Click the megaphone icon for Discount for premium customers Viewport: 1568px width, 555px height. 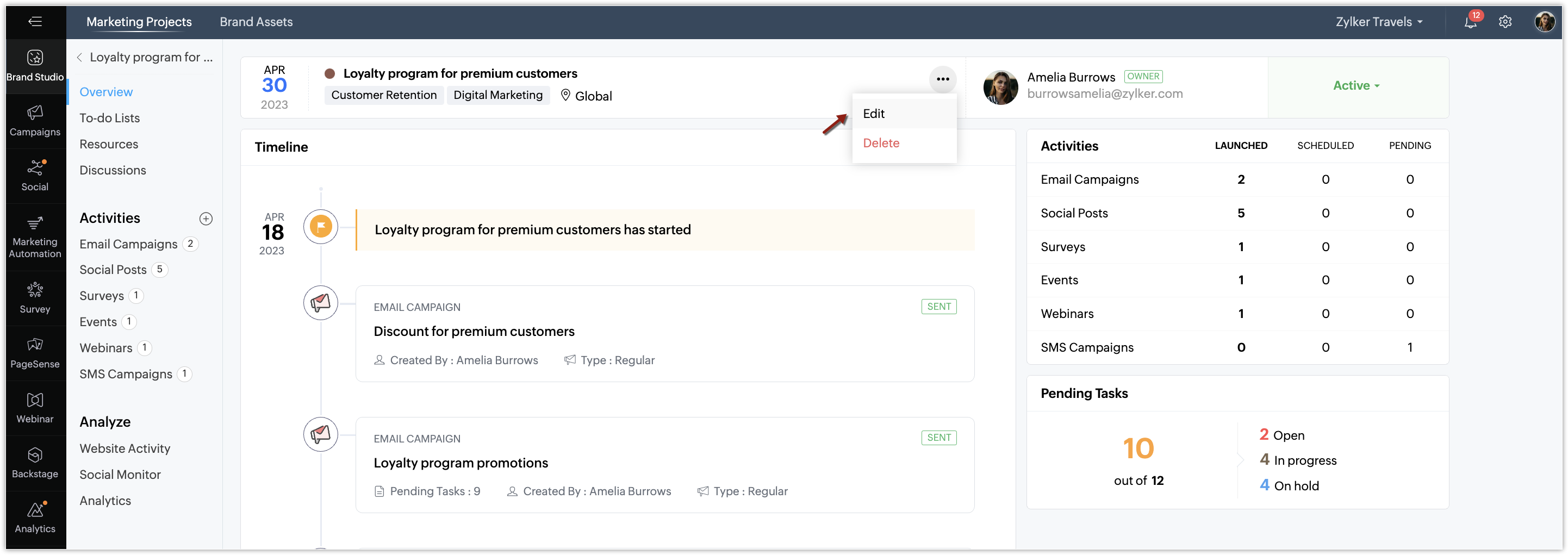pyautogui.click(x=321, y=302)
